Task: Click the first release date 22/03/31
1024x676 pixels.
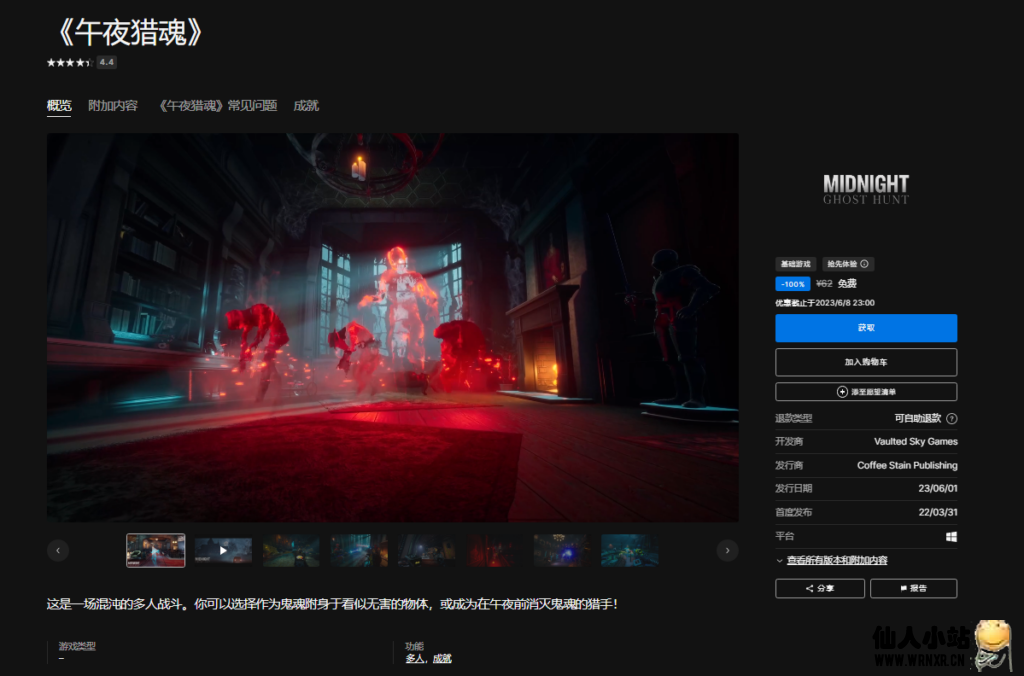Action: (938, 512)
